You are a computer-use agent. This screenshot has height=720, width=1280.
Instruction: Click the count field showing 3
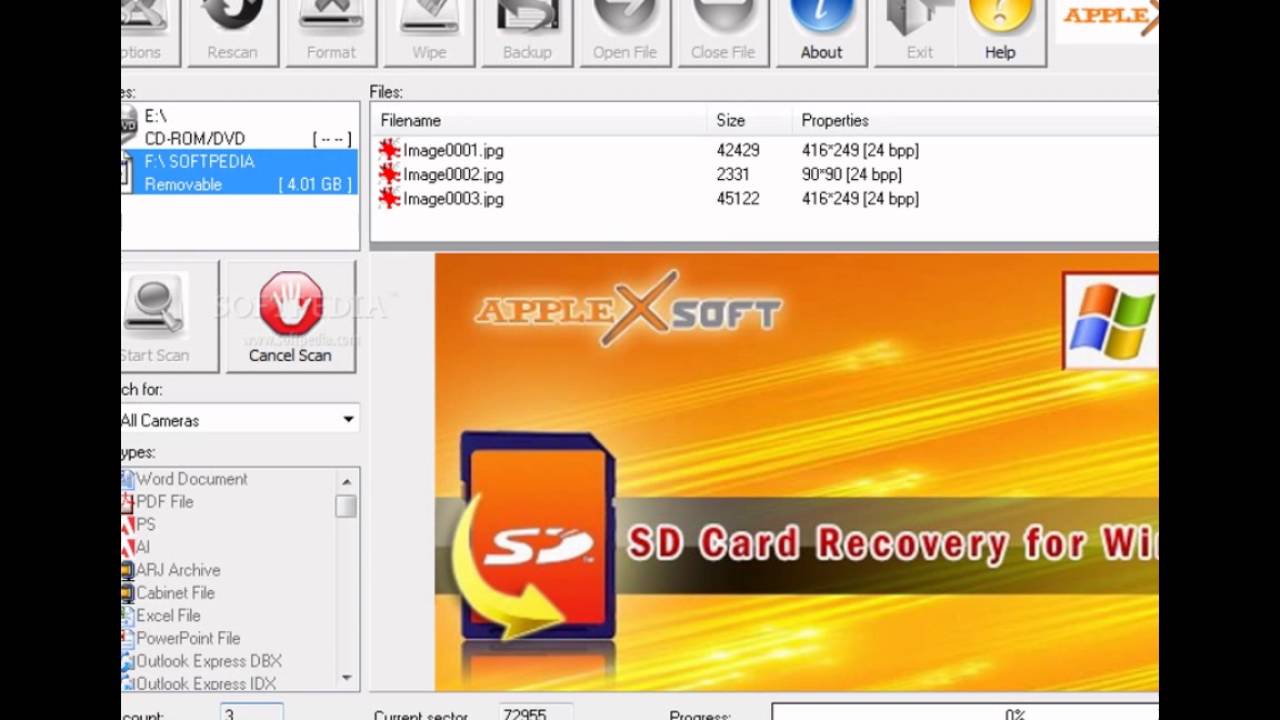[x=252, y=712]
